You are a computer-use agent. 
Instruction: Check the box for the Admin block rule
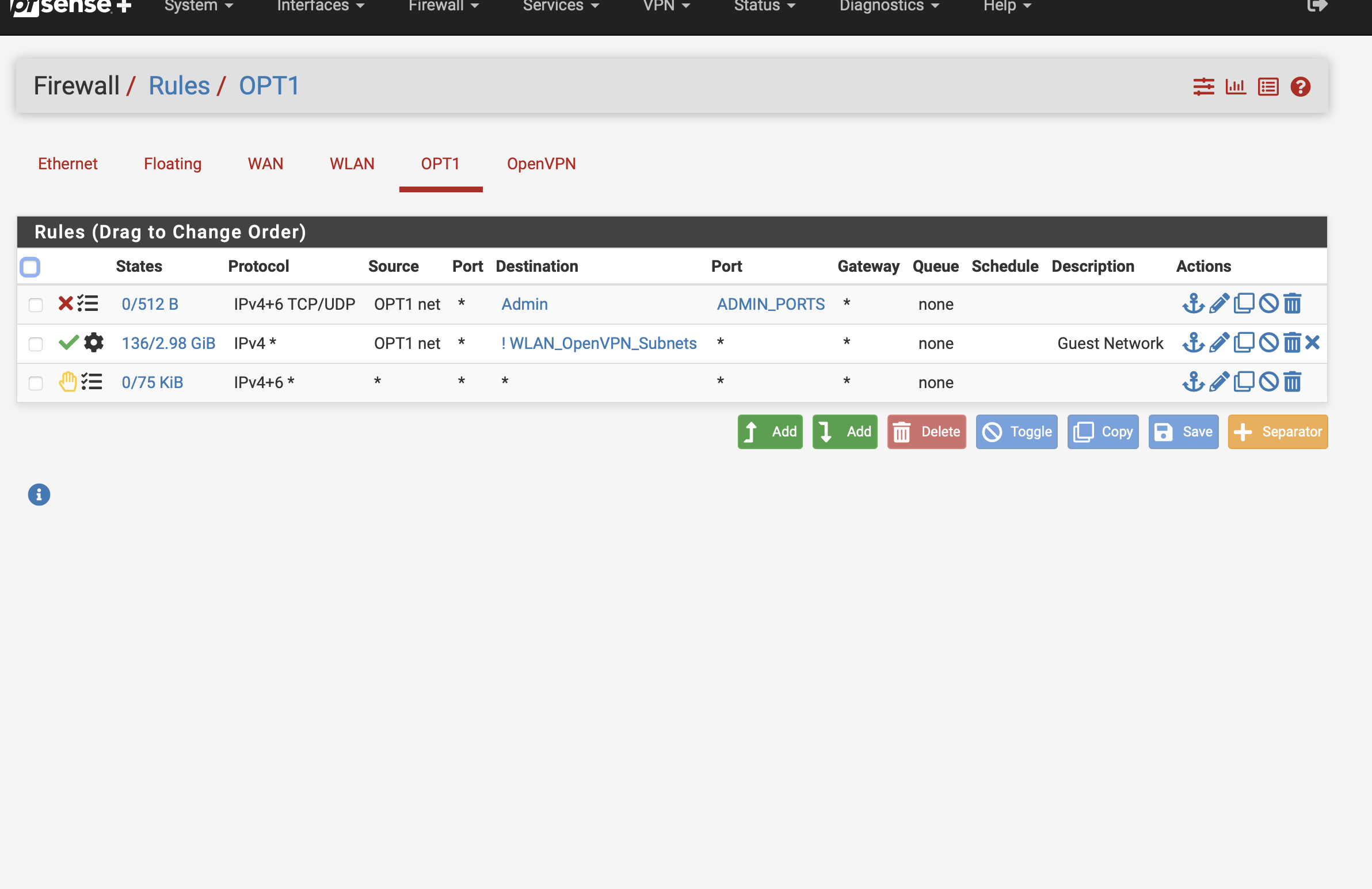pos(36,305)
